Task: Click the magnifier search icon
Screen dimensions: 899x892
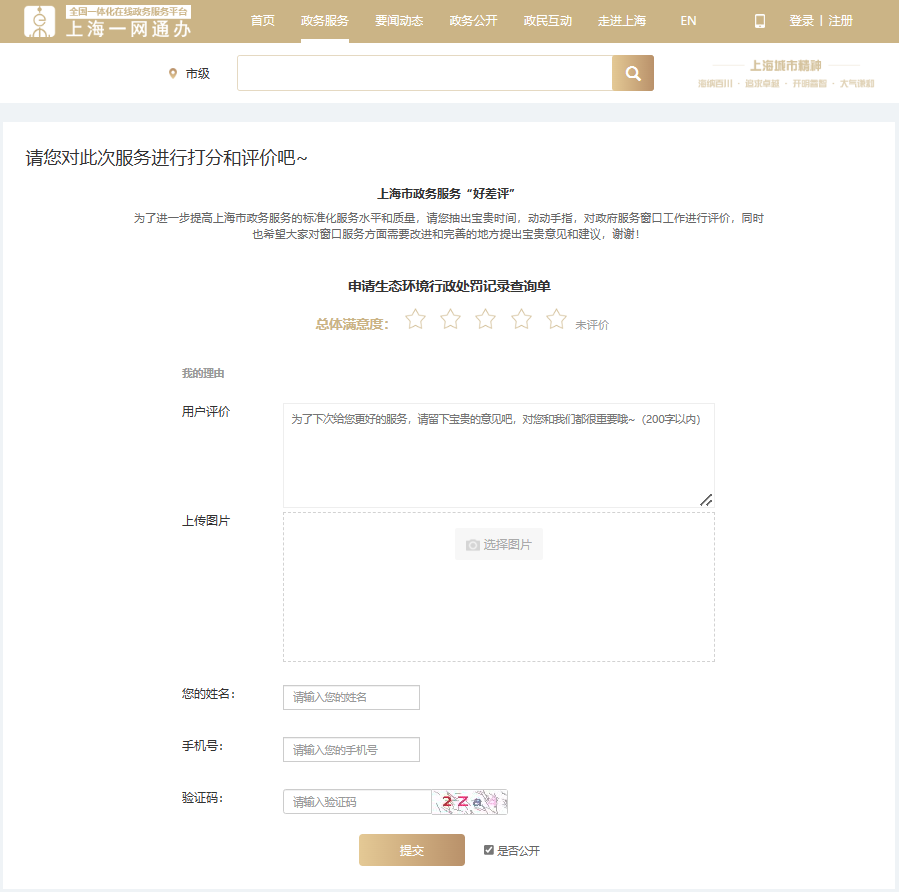Action: click(632, 73)
